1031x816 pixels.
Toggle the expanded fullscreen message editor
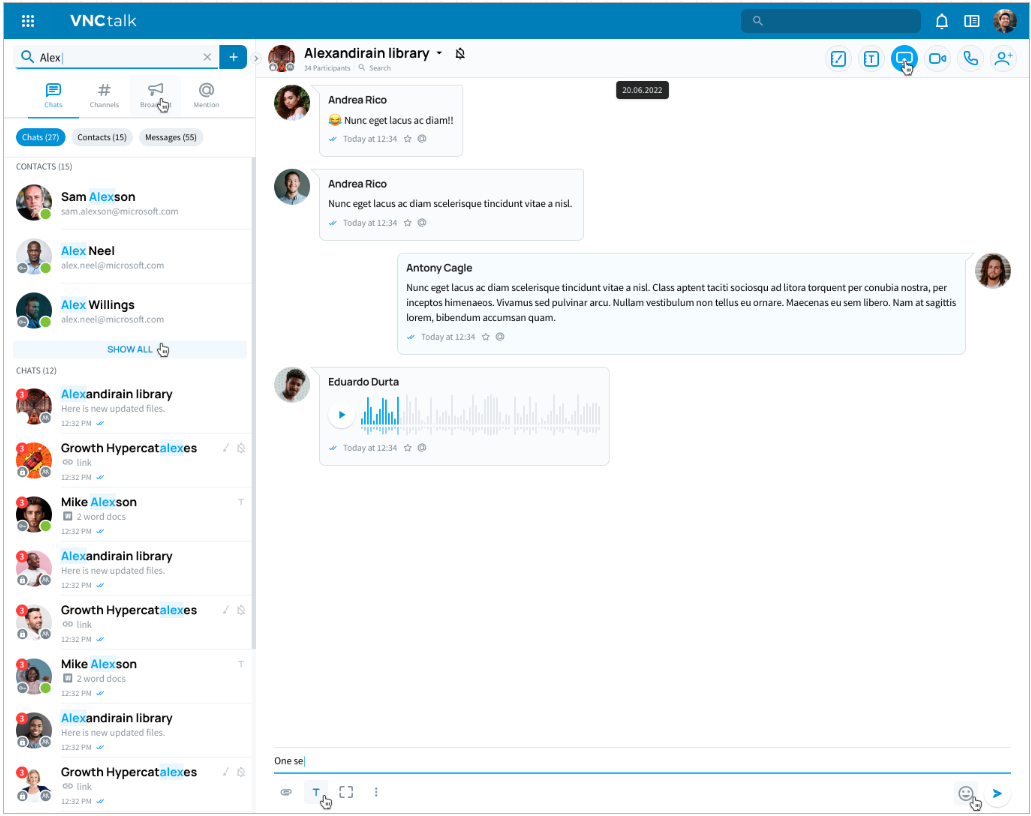coord(346,792)
